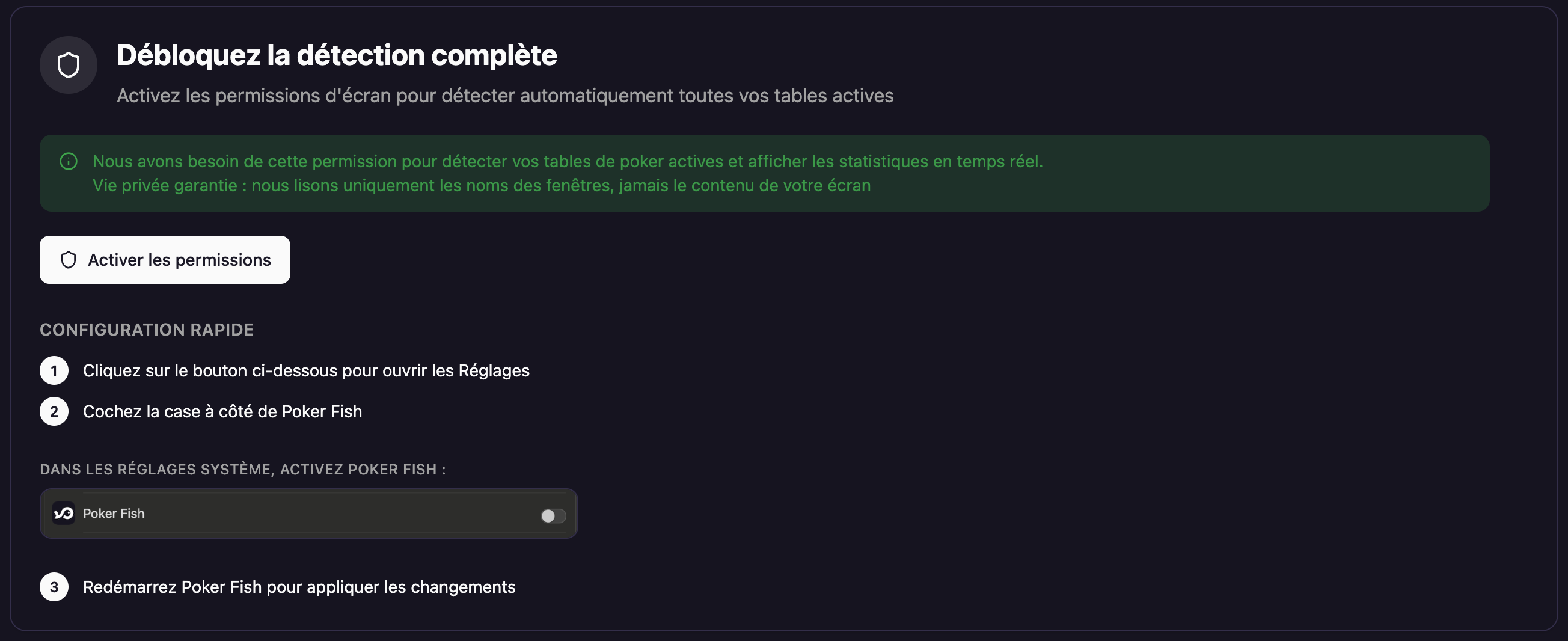1568x641 pixels.
Task: Click the "Débloquez la détection complète" heading
Action: pyautogui.click(x=337, y=55)
